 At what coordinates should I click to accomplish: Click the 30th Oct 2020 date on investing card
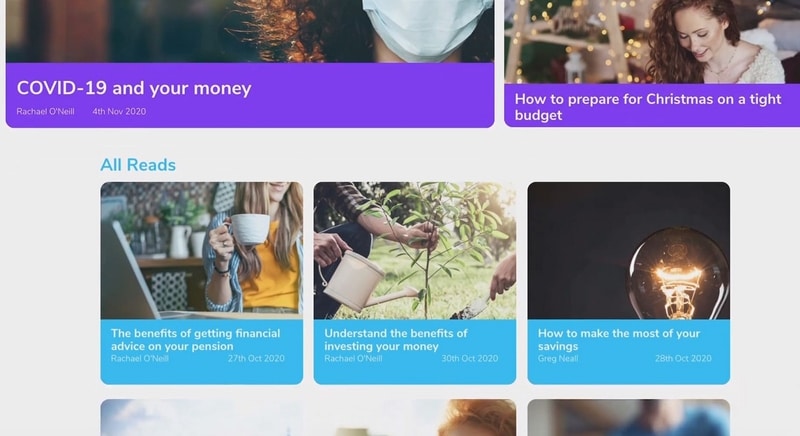469,358
